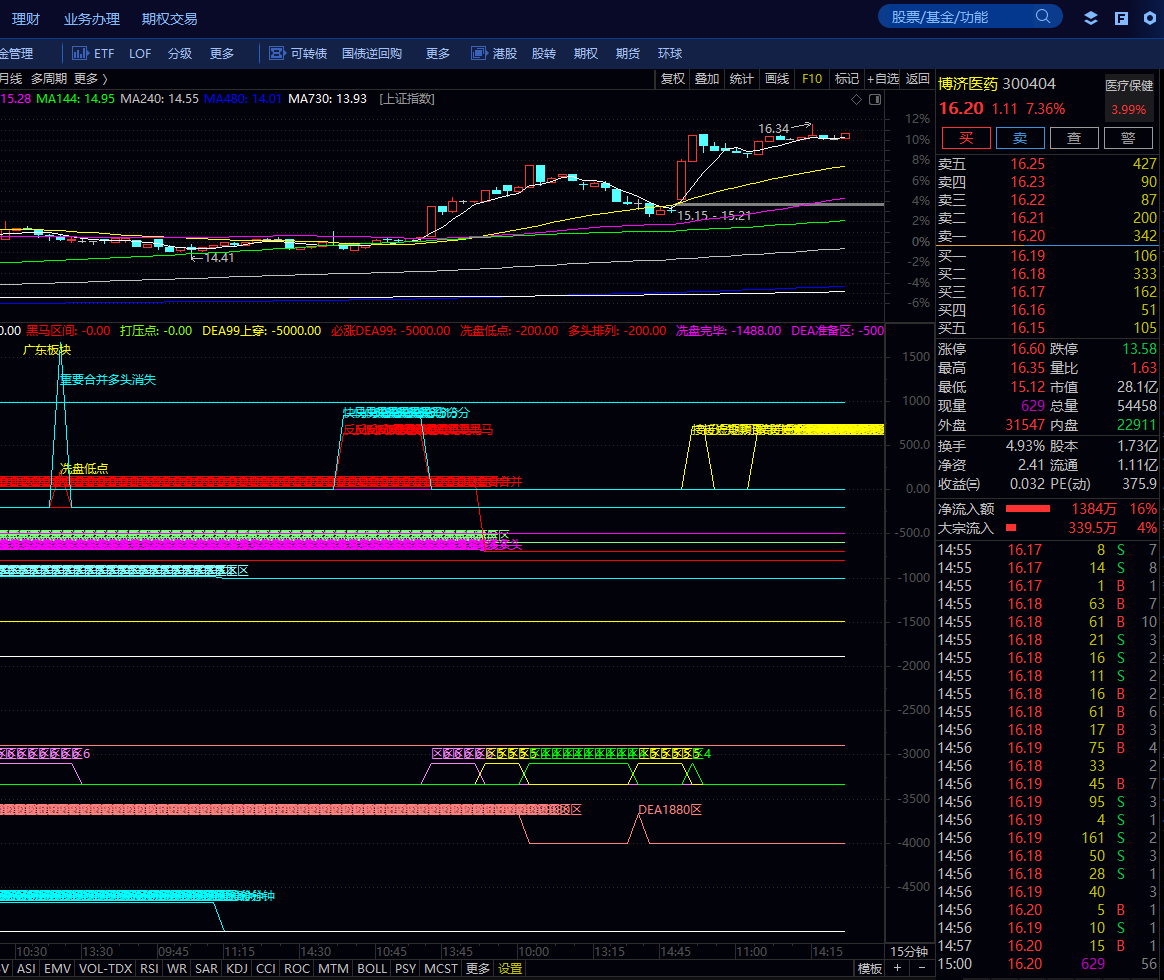Open 理财 menu
Viewport: 1164px width, 980px height.
(26, 19)
